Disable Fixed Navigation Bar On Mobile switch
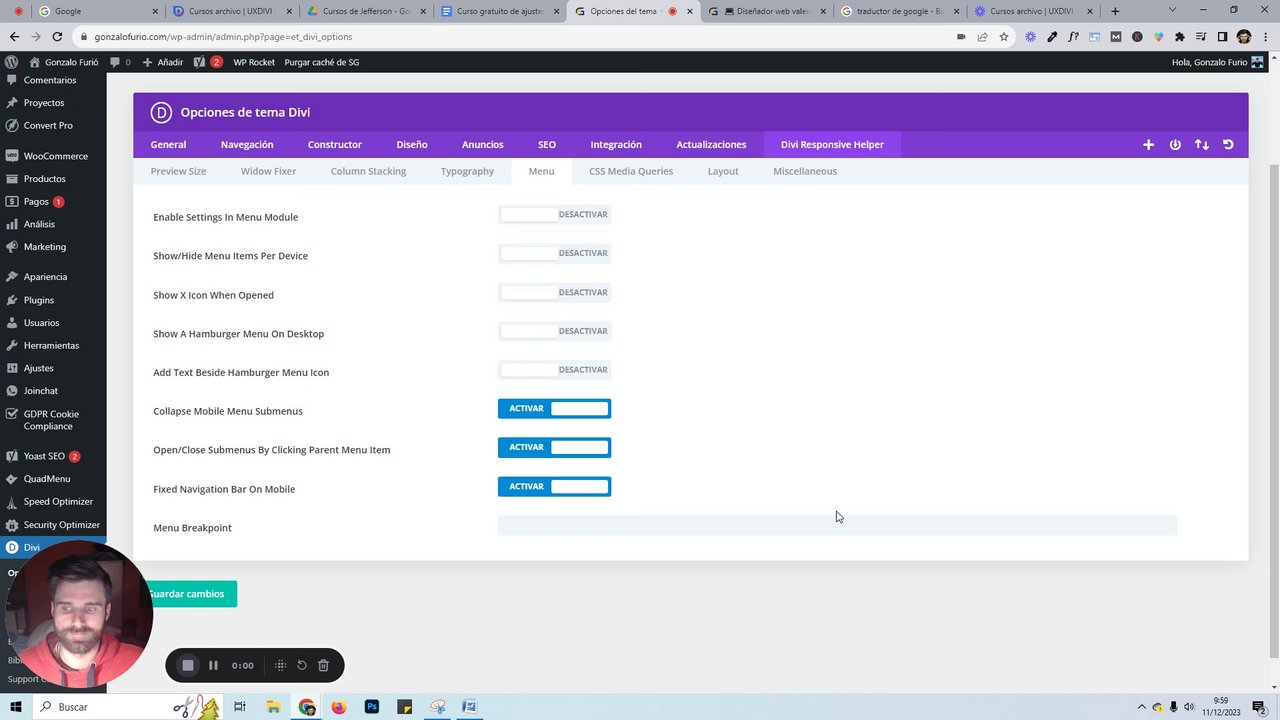Image resolution: width=1280 pixels, height=720 pixels. point(554,487)
